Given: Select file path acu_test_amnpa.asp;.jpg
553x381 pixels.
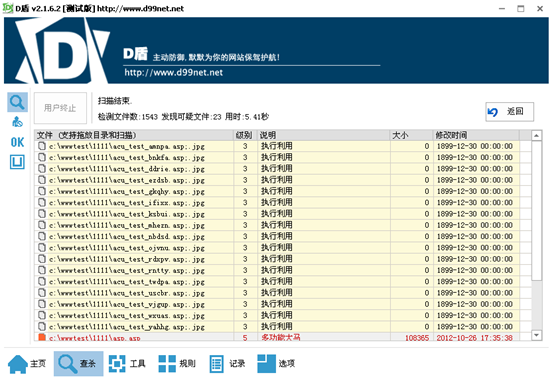Looking at the screenshot, I should tap(127, 146).
